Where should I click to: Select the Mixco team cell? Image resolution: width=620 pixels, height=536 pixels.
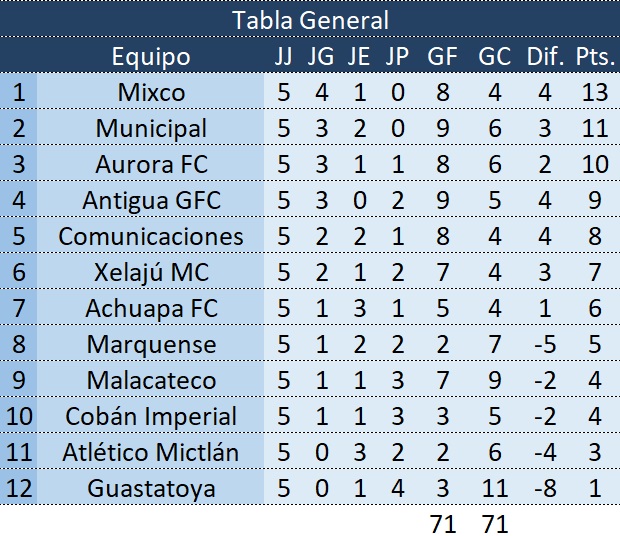151,92
